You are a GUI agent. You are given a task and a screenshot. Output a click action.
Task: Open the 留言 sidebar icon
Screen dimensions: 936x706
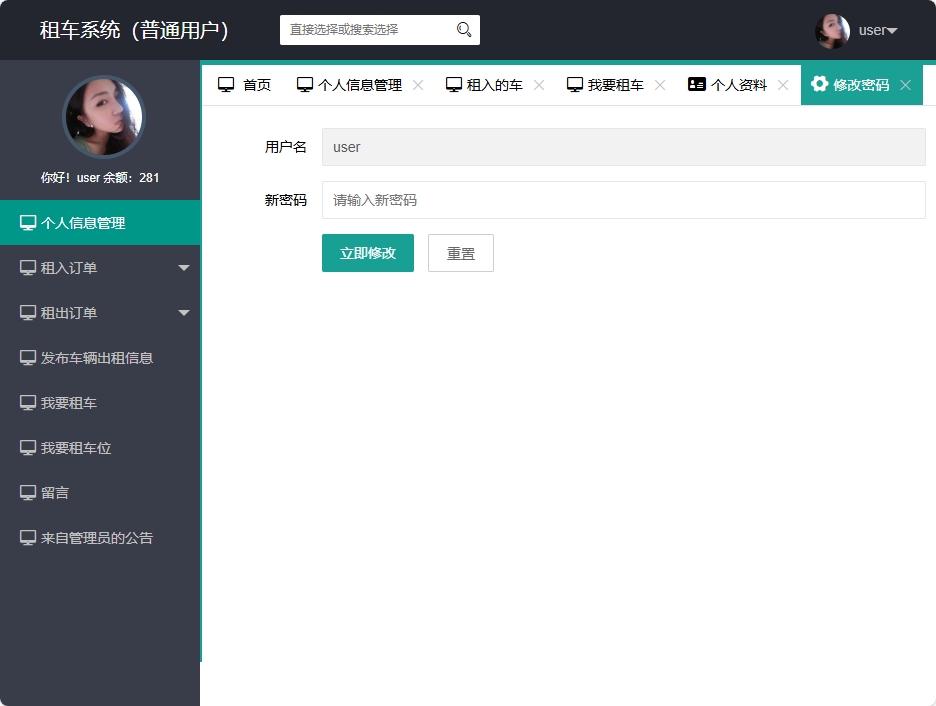27,492
